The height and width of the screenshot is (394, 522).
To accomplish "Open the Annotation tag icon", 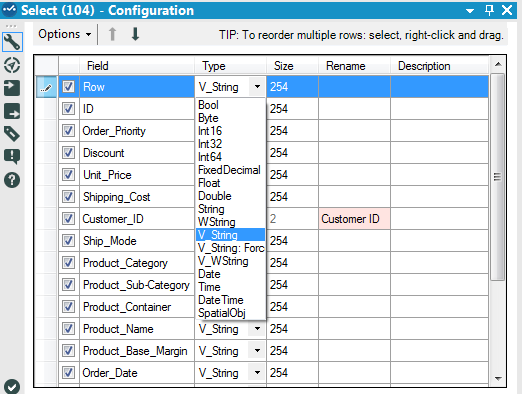I will [12, 134].
